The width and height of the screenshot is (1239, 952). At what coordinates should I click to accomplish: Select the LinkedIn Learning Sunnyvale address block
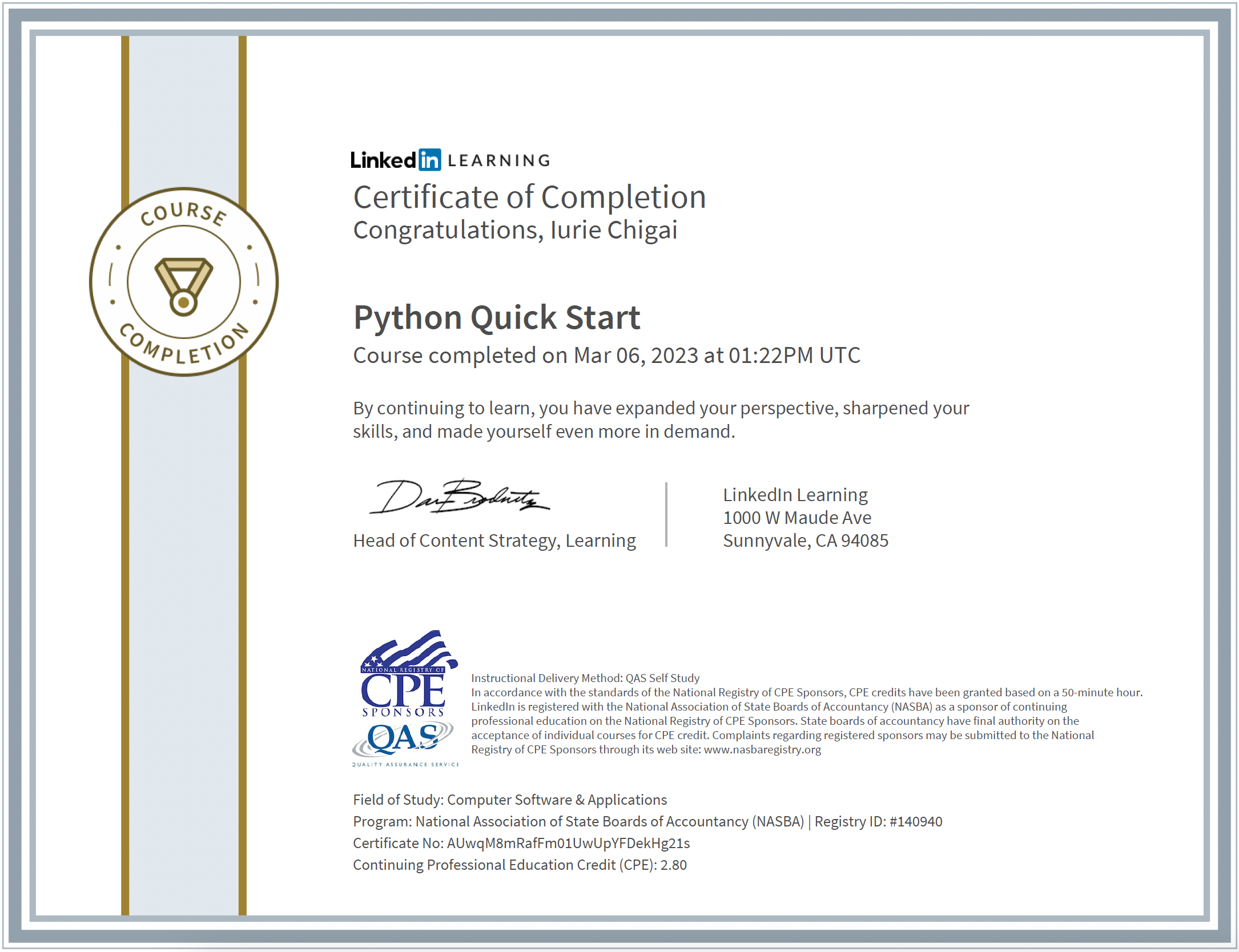pos(806,517)
